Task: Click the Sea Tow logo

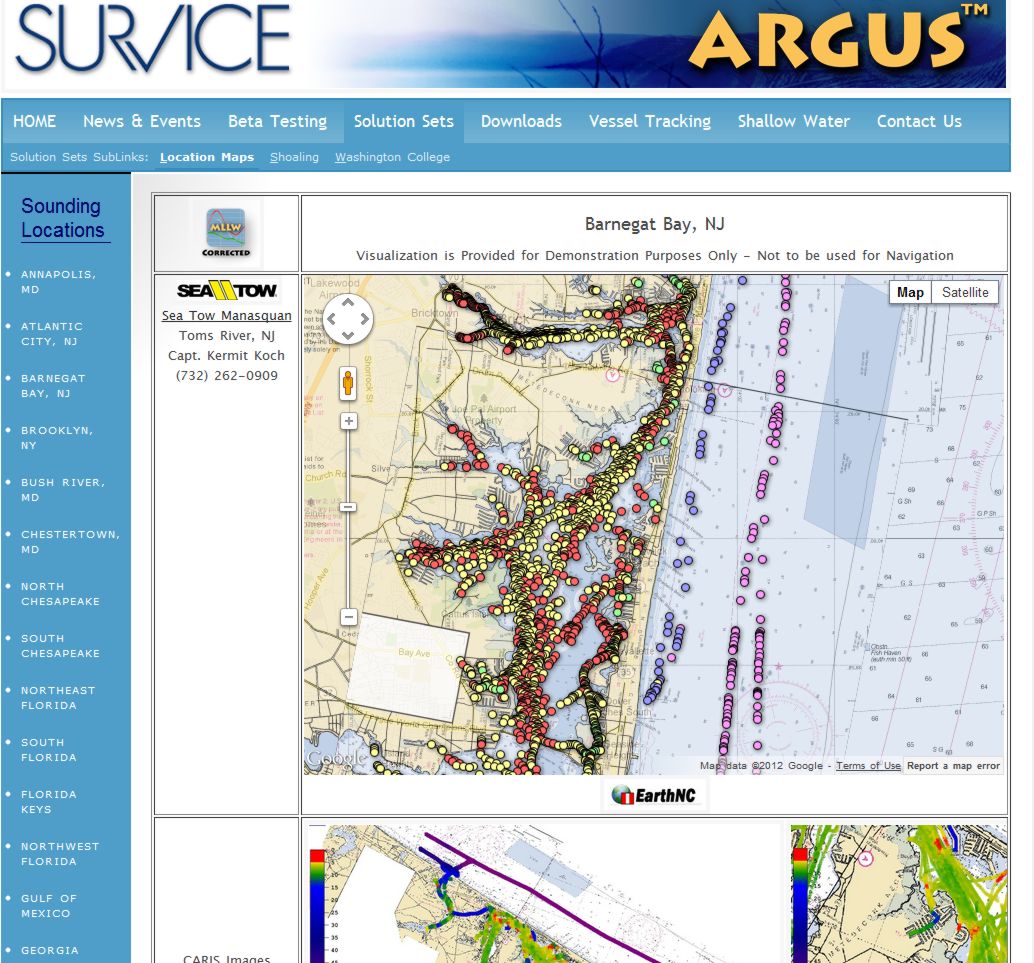Action: (x=227, y=291)
